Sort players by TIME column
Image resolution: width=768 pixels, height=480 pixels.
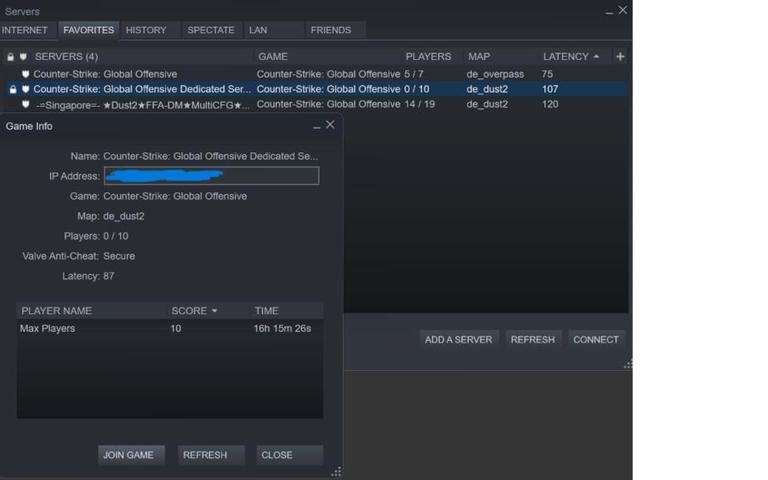tap(267, 311)
